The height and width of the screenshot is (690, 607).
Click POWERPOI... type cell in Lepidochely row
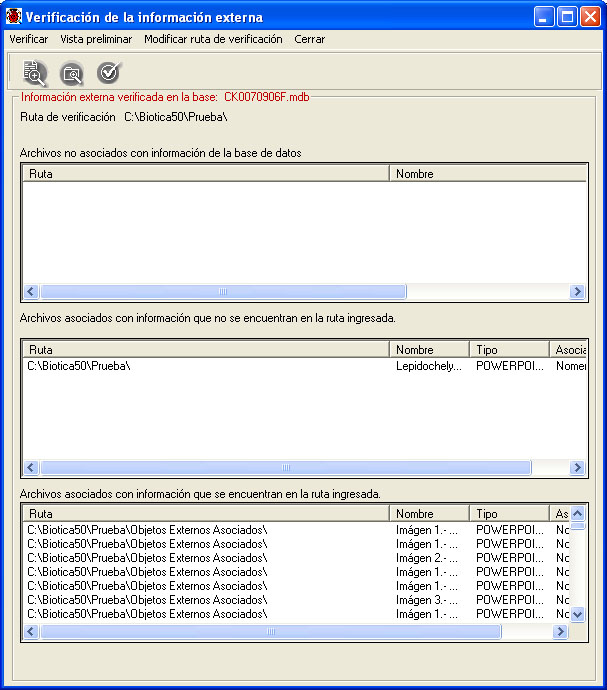click(509, 366)
